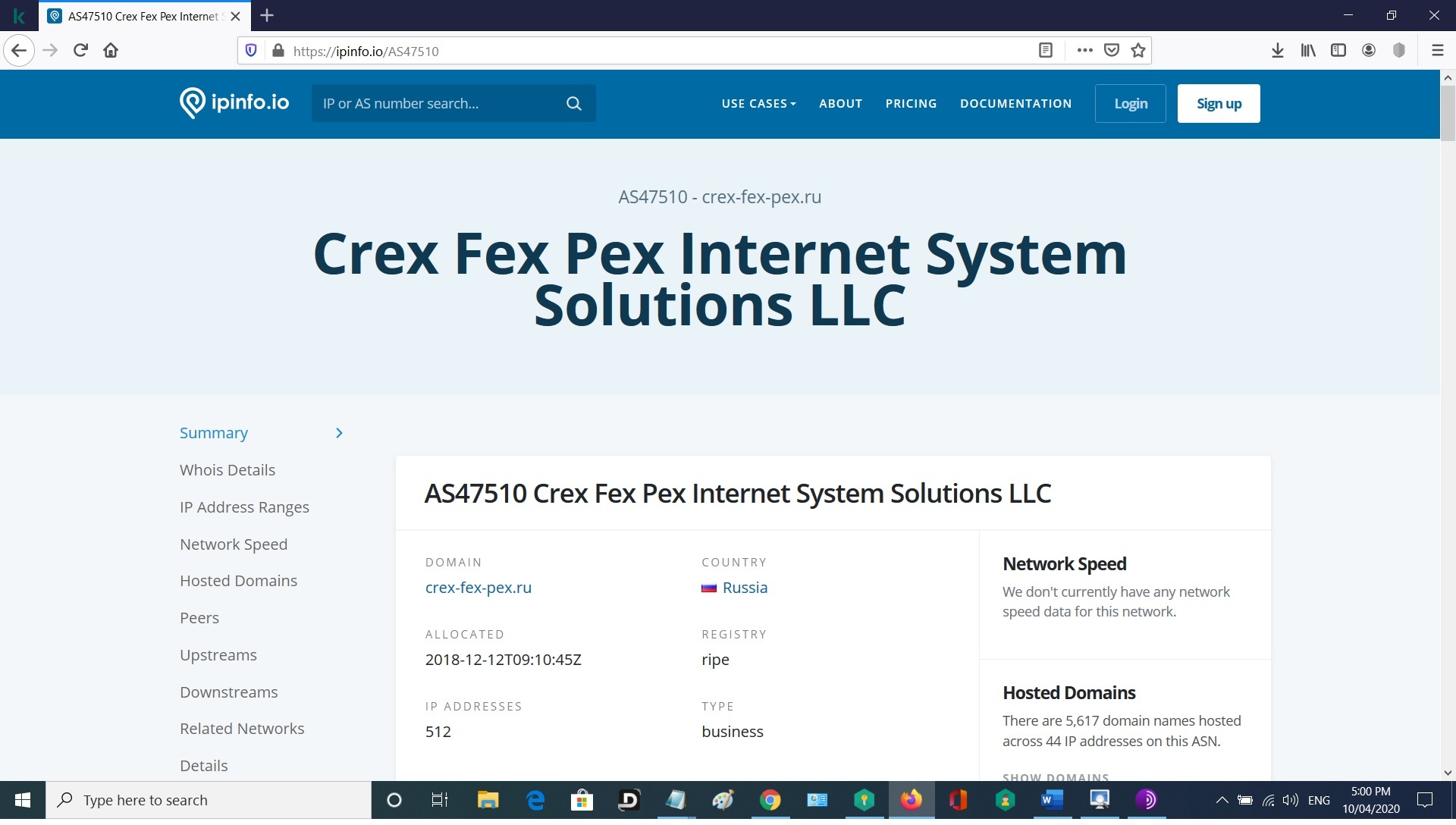
Task: Focus the IP or AS number search field
Action: click(x=440, y=104)
